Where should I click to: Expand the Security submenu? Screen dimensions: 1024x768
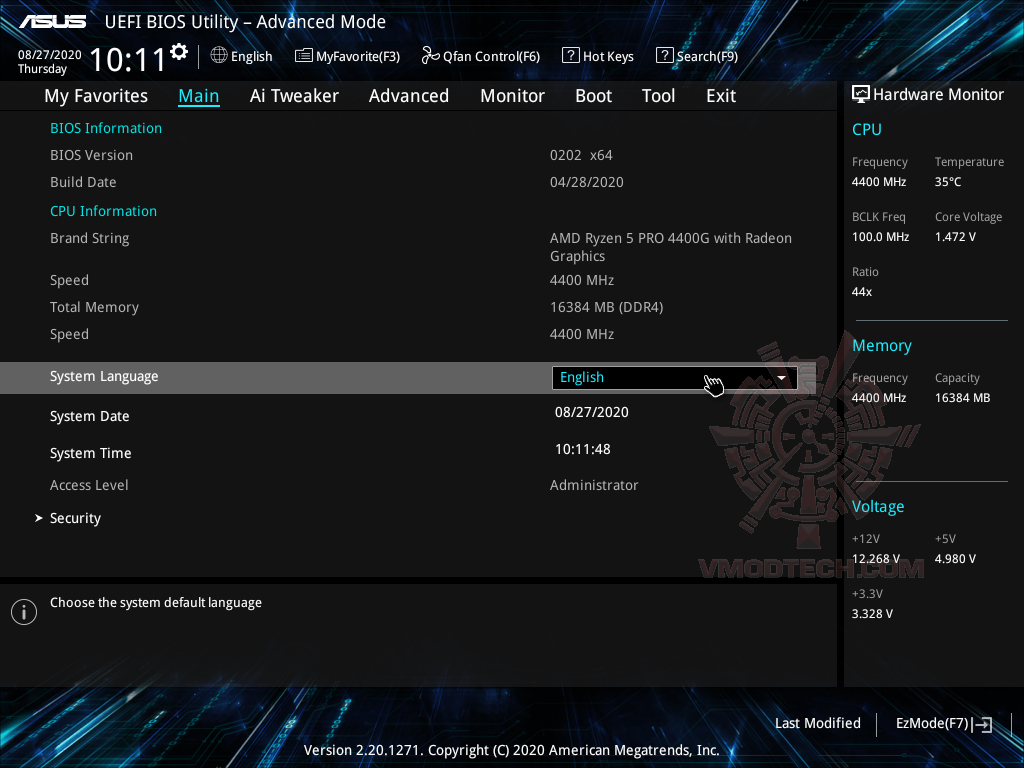75,518
